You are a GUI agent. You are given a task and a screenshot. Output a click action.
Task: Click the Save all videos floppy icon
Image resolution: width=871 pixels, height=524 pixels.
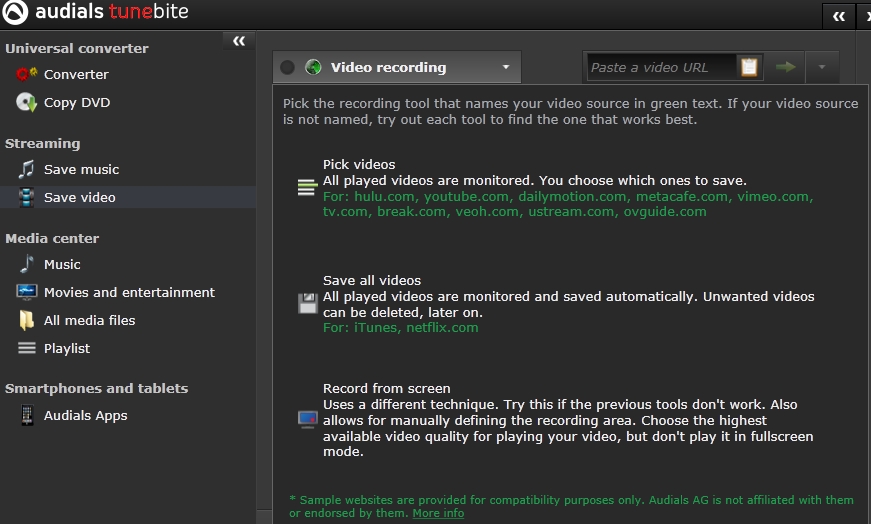308,303
